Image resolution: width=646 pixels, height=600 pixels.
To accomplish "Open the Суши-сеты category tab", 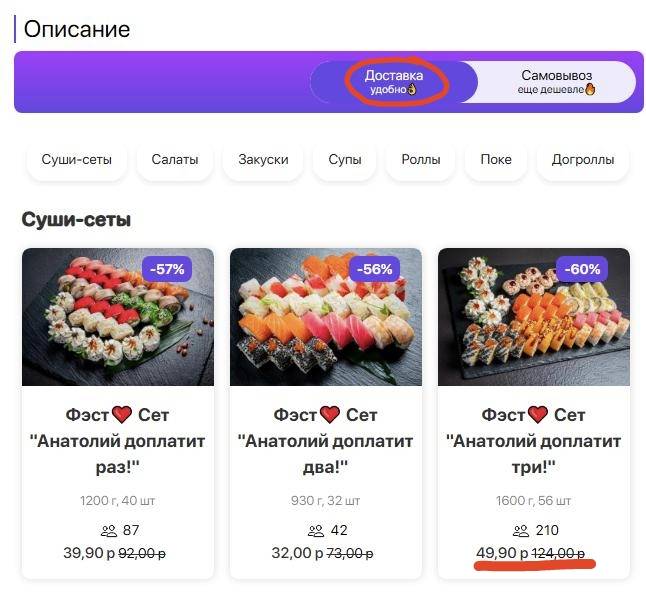I will 77,159.
